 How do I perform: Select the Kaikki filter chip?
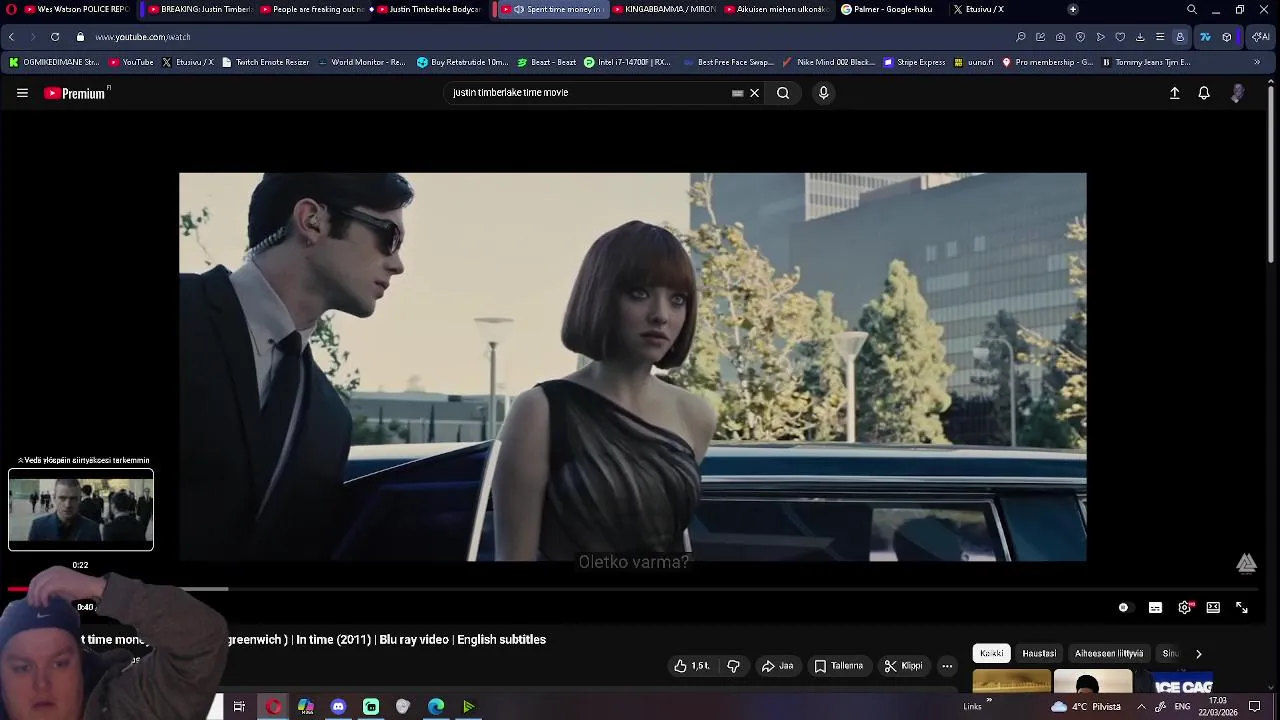tap(992, 653)
